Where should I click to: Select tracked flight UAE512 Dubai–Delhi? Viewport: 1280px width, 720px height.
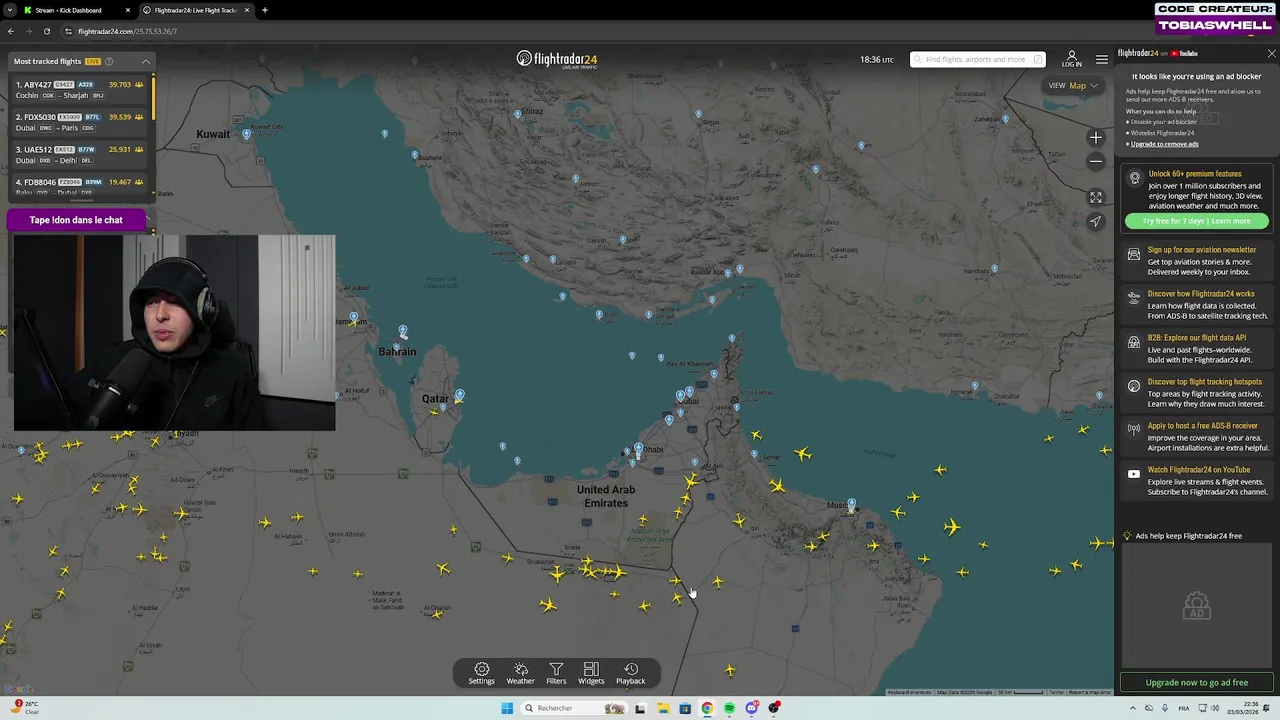pos(79,155)
